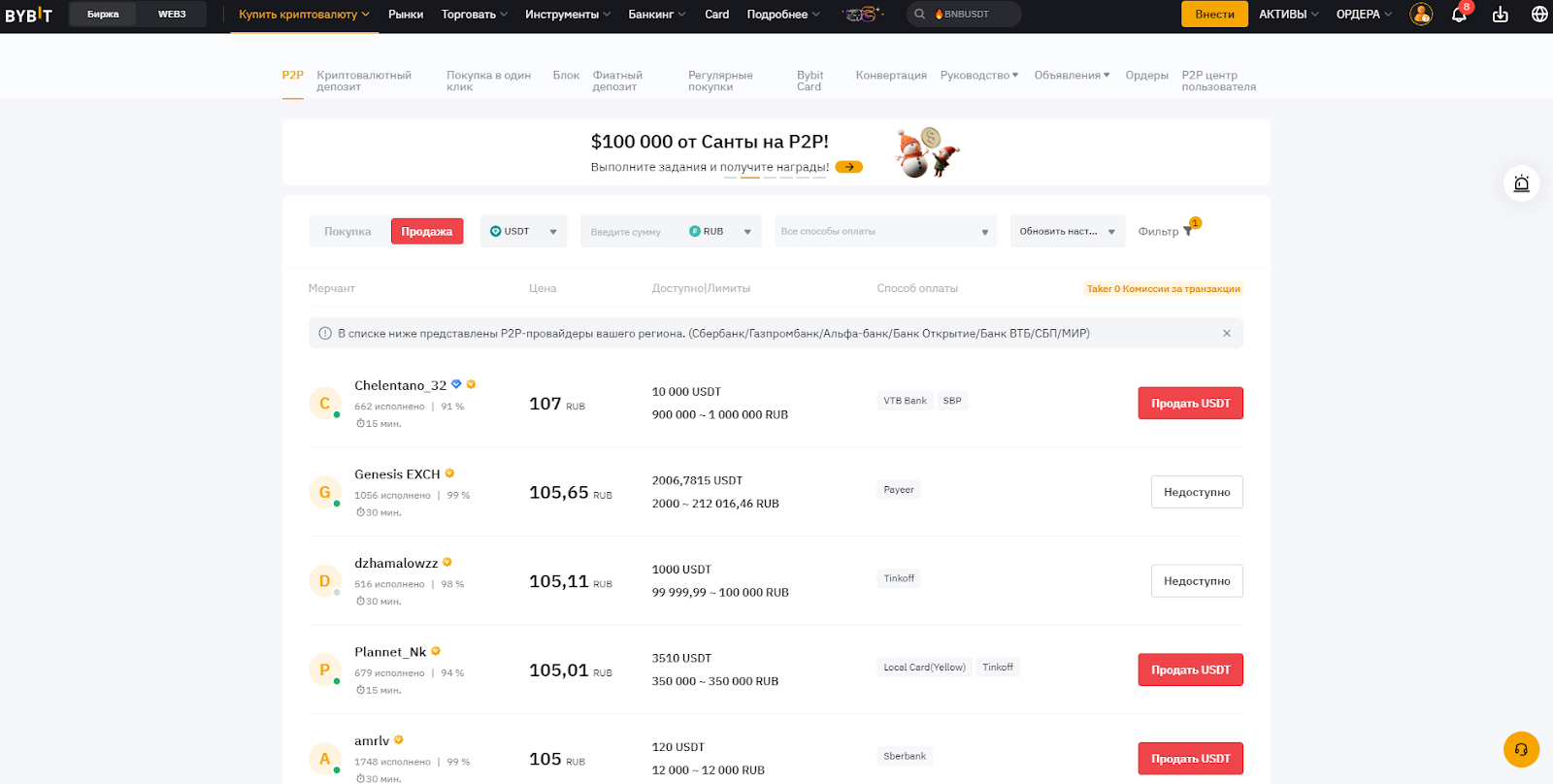Open the user profile avatar

1421,15
